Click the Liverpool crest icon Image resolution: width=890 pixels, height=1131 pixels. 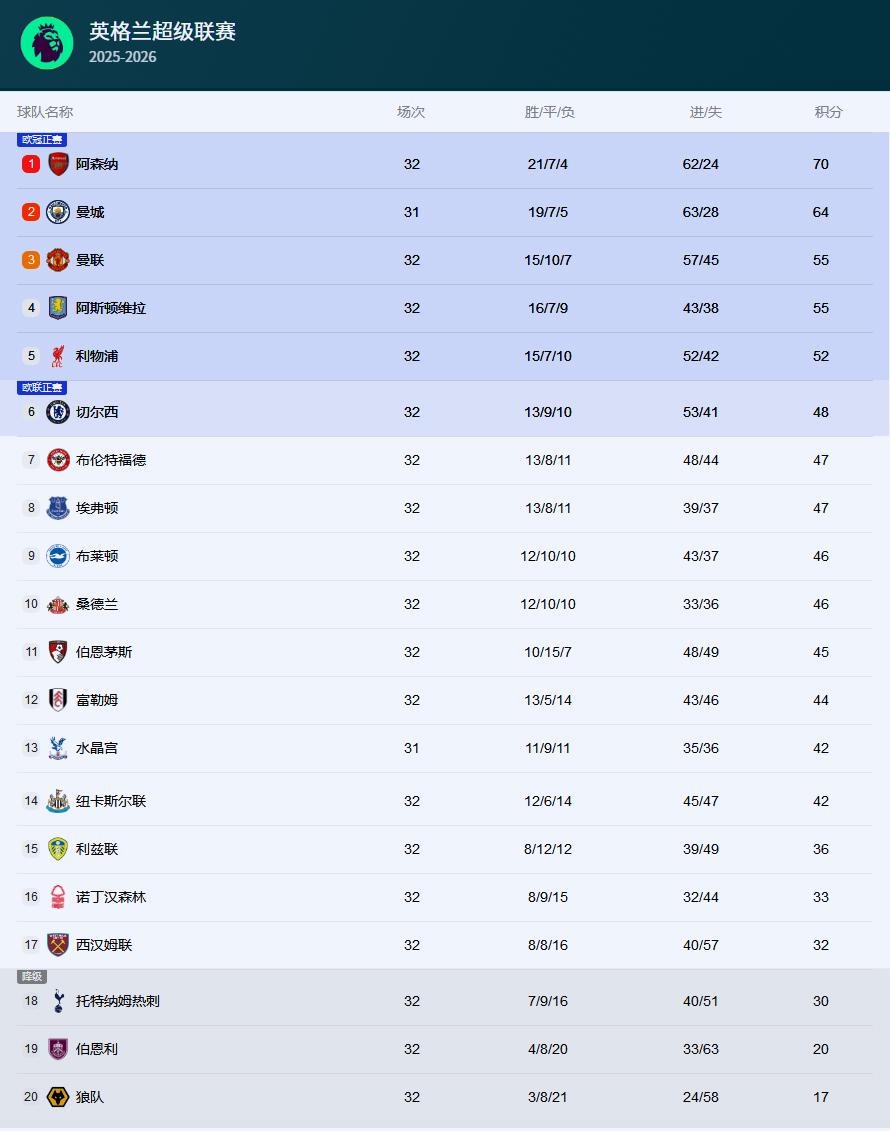(x=58, y=356)
